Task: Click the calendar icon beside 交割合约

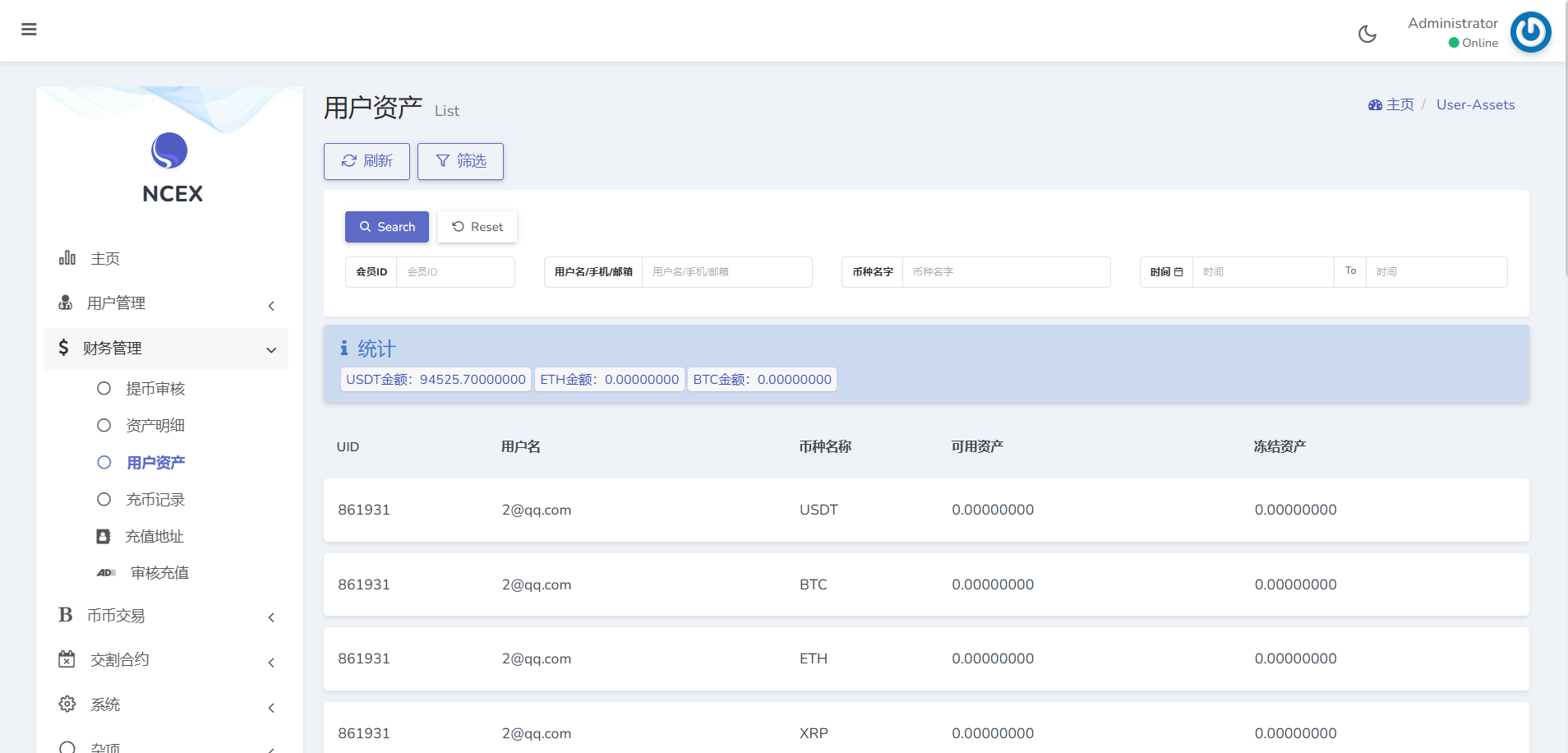Action: pos(67,659)
